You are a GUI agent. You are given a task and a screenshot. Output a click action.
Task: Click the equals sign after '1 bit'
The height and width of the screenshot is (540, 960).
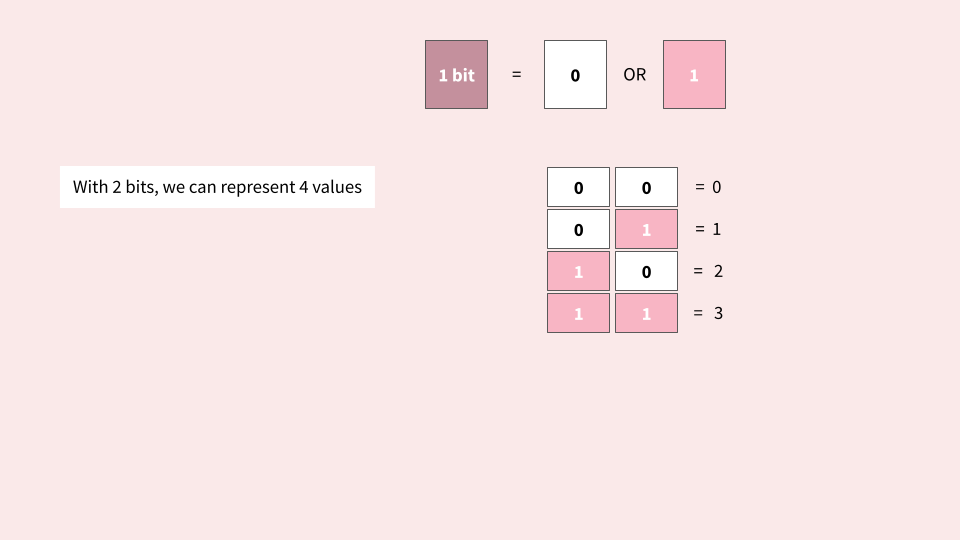click(x=517, y=75)
